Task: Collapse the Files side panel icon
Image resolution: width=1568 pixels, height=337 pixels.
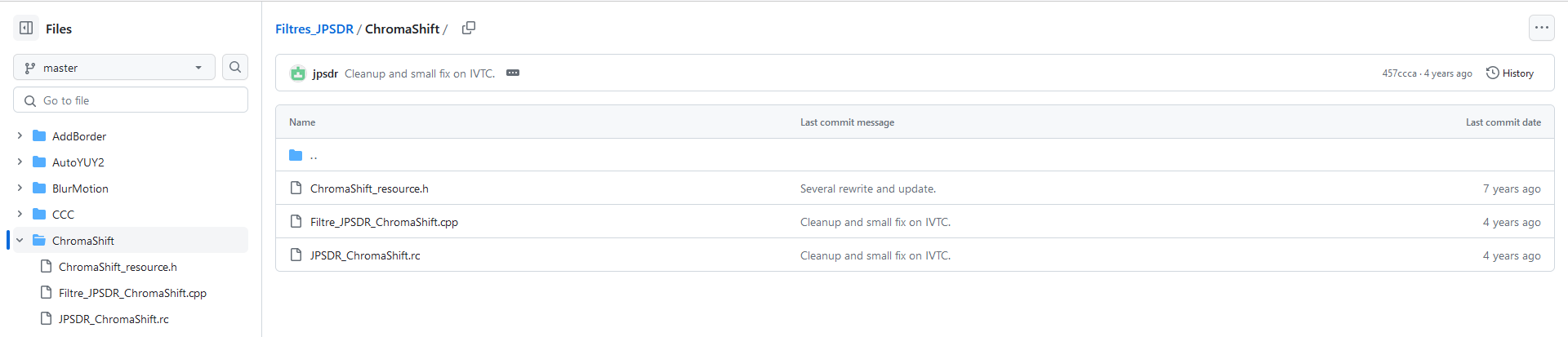Action: [26, 28]
